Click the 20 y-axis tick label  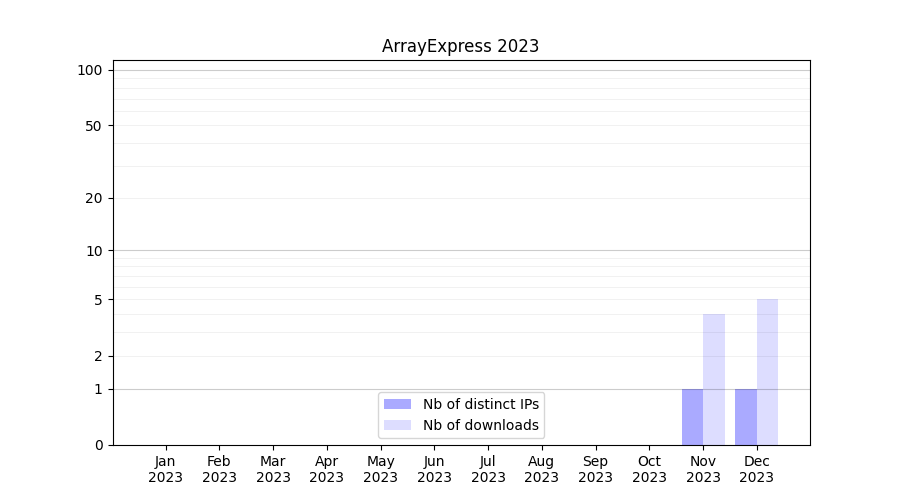93,198
